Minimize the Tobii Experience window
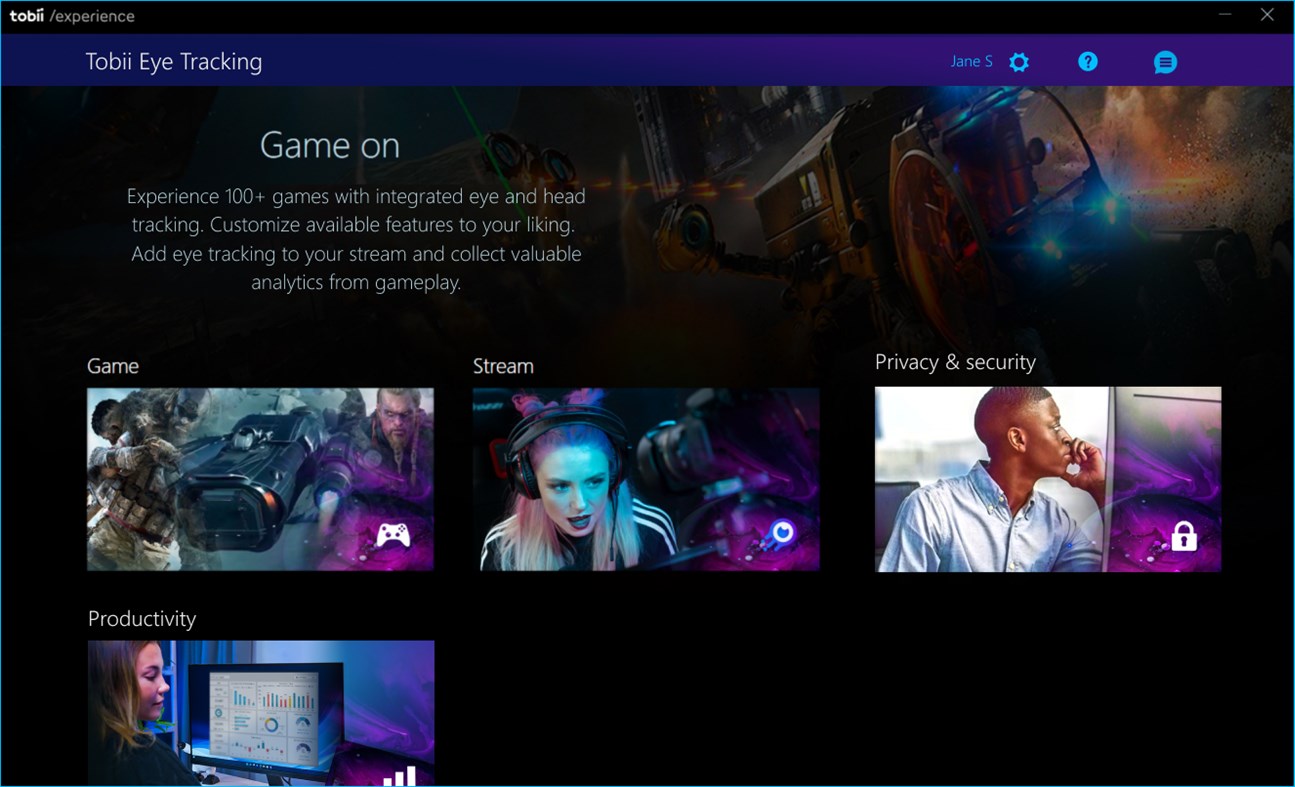1295x787 pixels. tap(1225, 15)
